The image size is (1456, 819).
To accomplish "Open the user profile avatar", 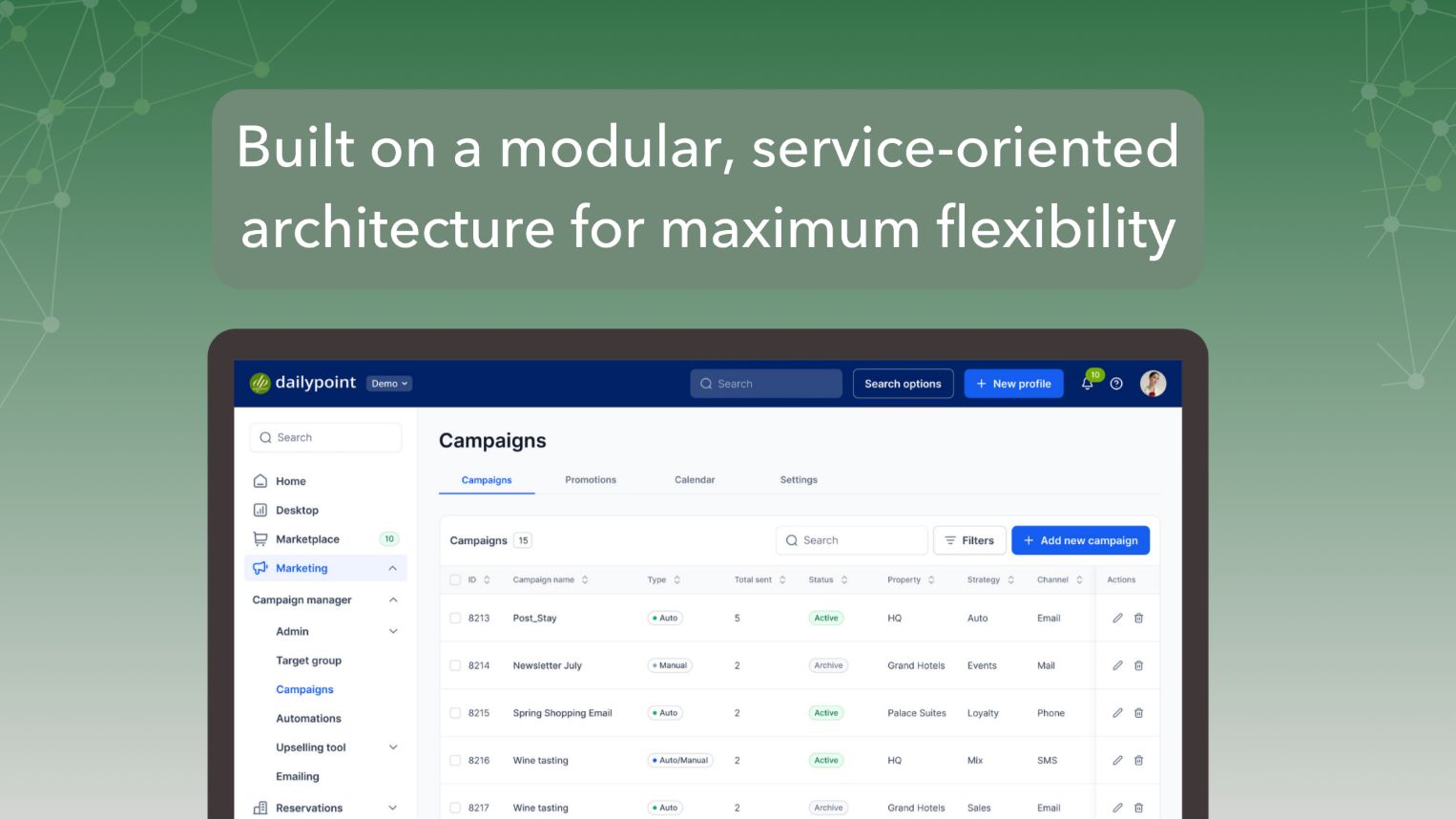I will [x=1153, y=384].
